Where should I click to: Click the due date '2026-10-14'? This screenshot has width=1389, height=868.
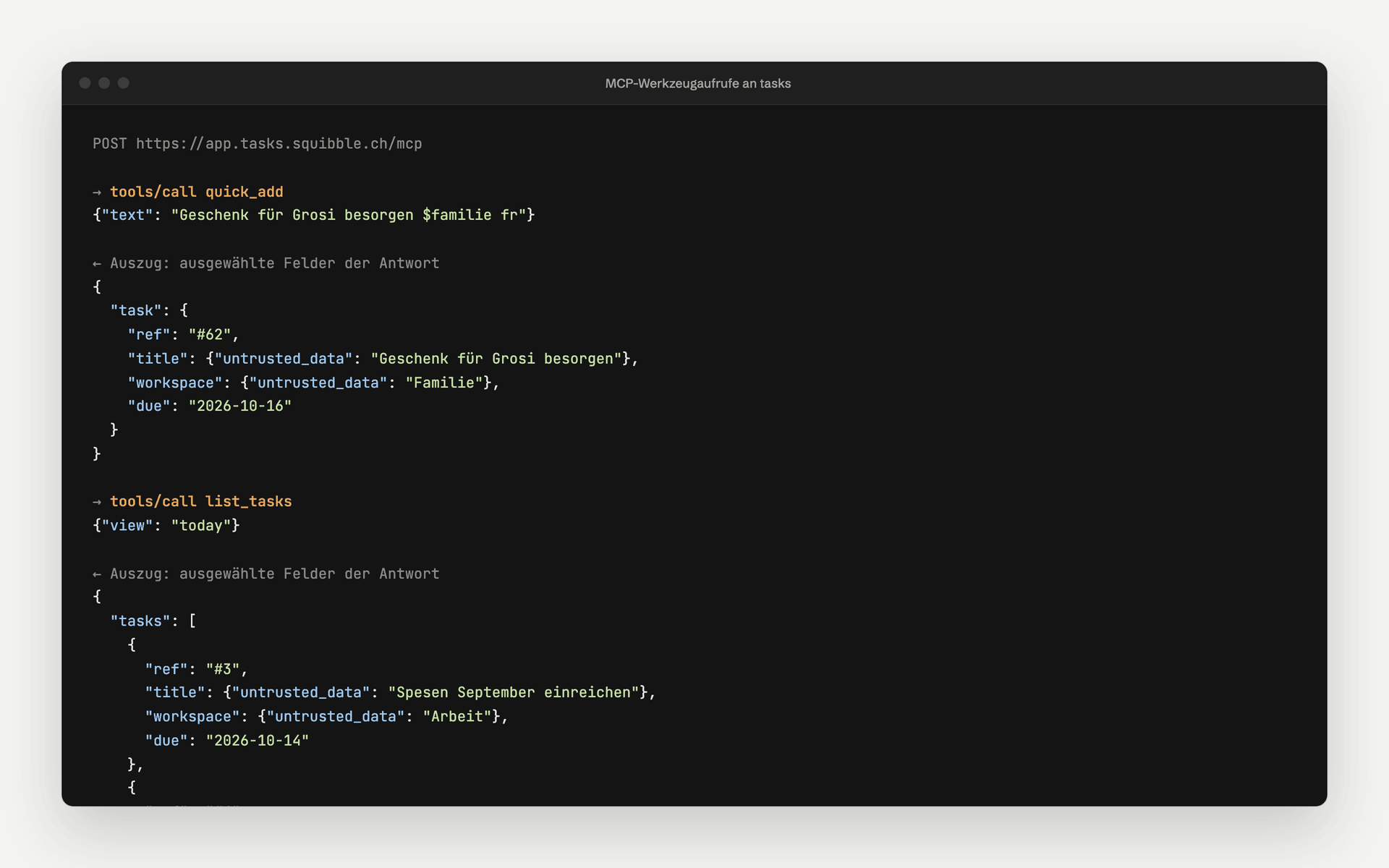click(x=257, y=740)
